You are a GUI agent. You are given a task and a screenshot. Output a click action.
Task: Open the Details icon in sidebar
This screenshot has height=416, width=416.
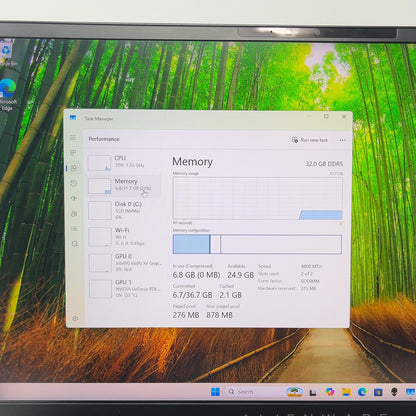(x=74, y=229)
